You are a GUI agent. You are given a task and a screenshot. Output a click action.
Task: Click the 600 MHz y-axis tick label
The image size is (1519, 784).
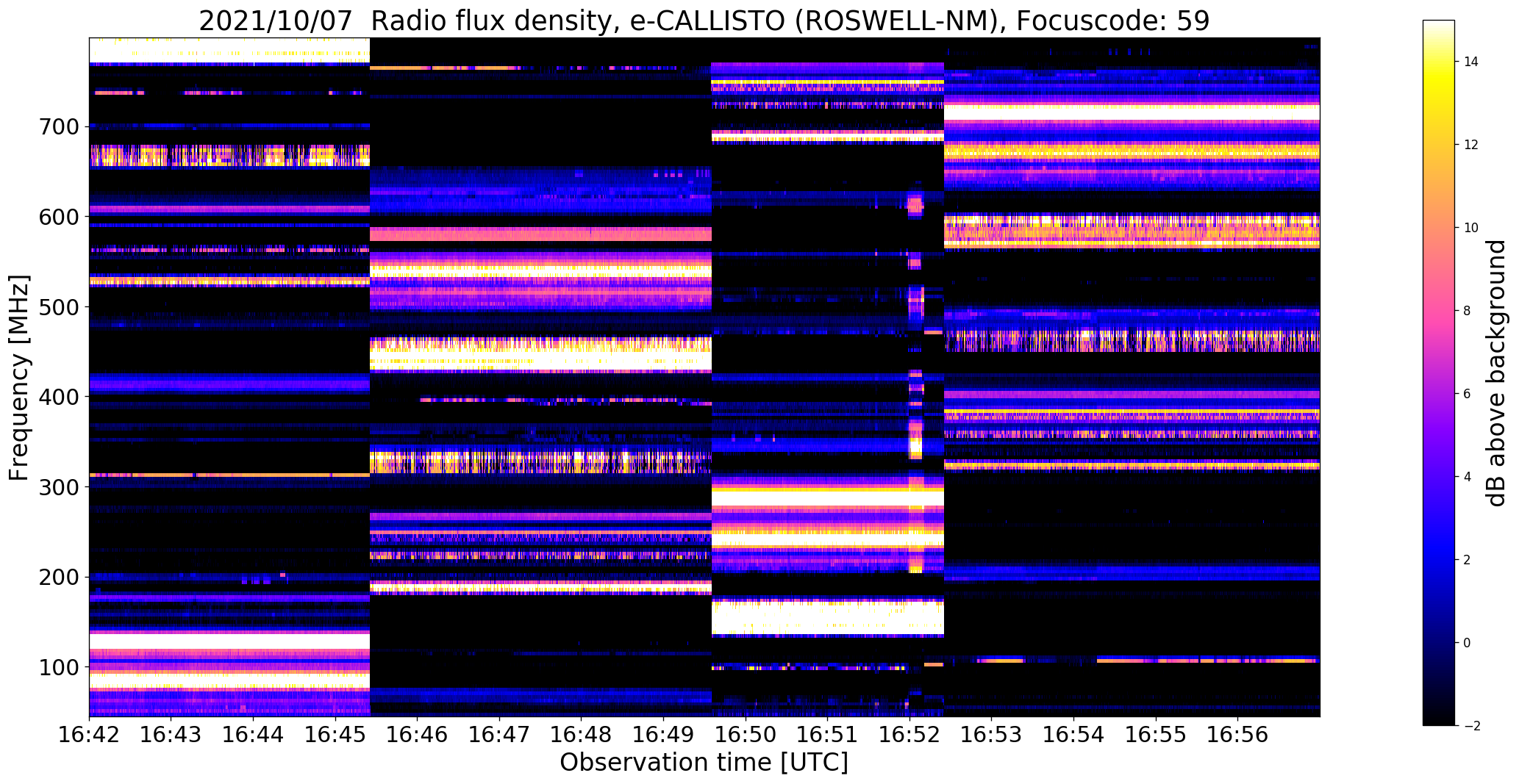(x=57, y=217)
